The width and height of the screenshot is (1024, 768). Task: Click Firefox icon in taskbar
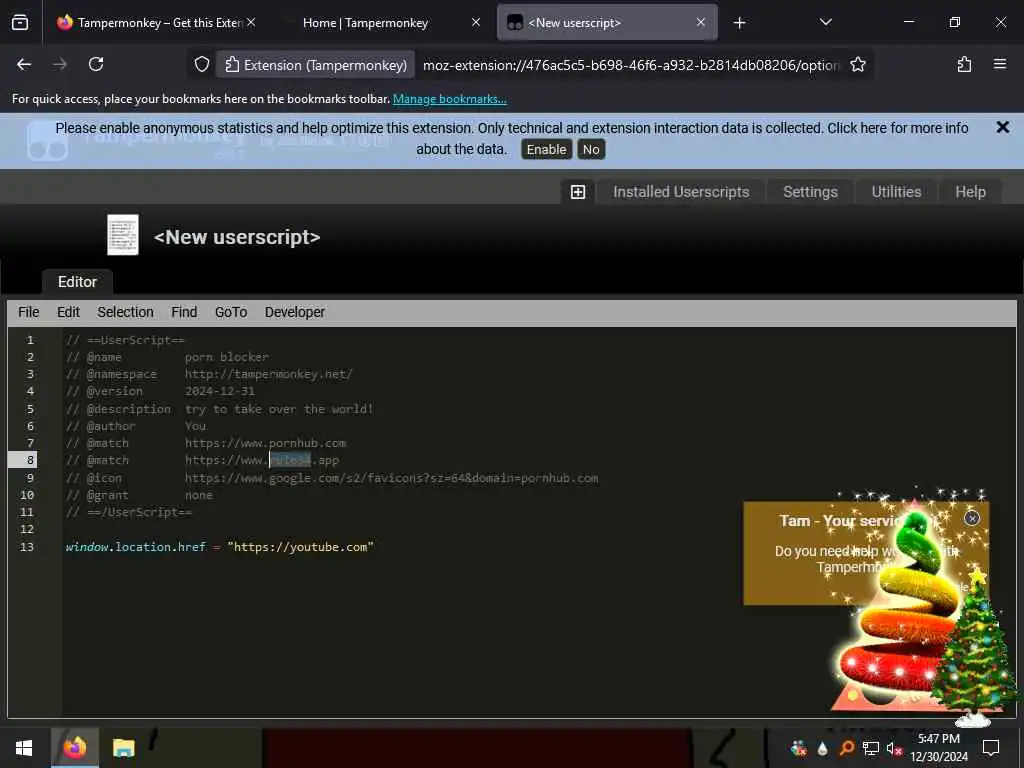74,748
